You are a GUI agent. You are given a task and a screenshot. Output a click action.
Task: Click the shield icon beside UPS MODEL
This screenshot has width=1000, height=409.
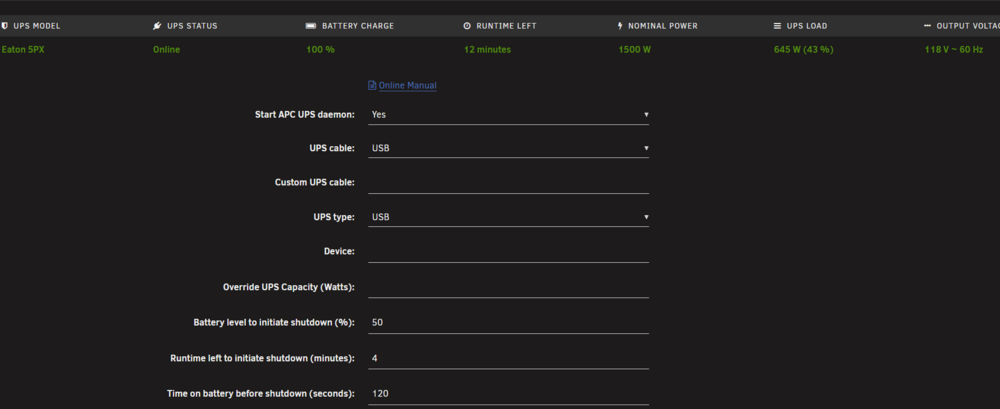5,26
